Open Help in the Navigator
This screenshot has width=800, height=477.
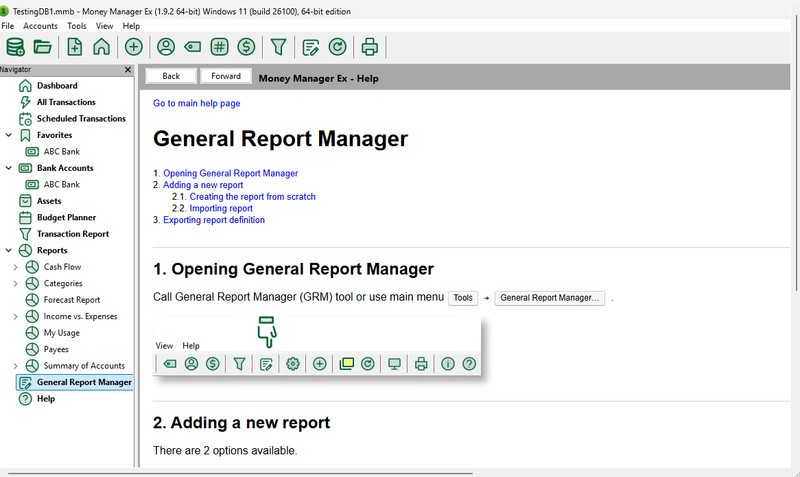point(46,399)
